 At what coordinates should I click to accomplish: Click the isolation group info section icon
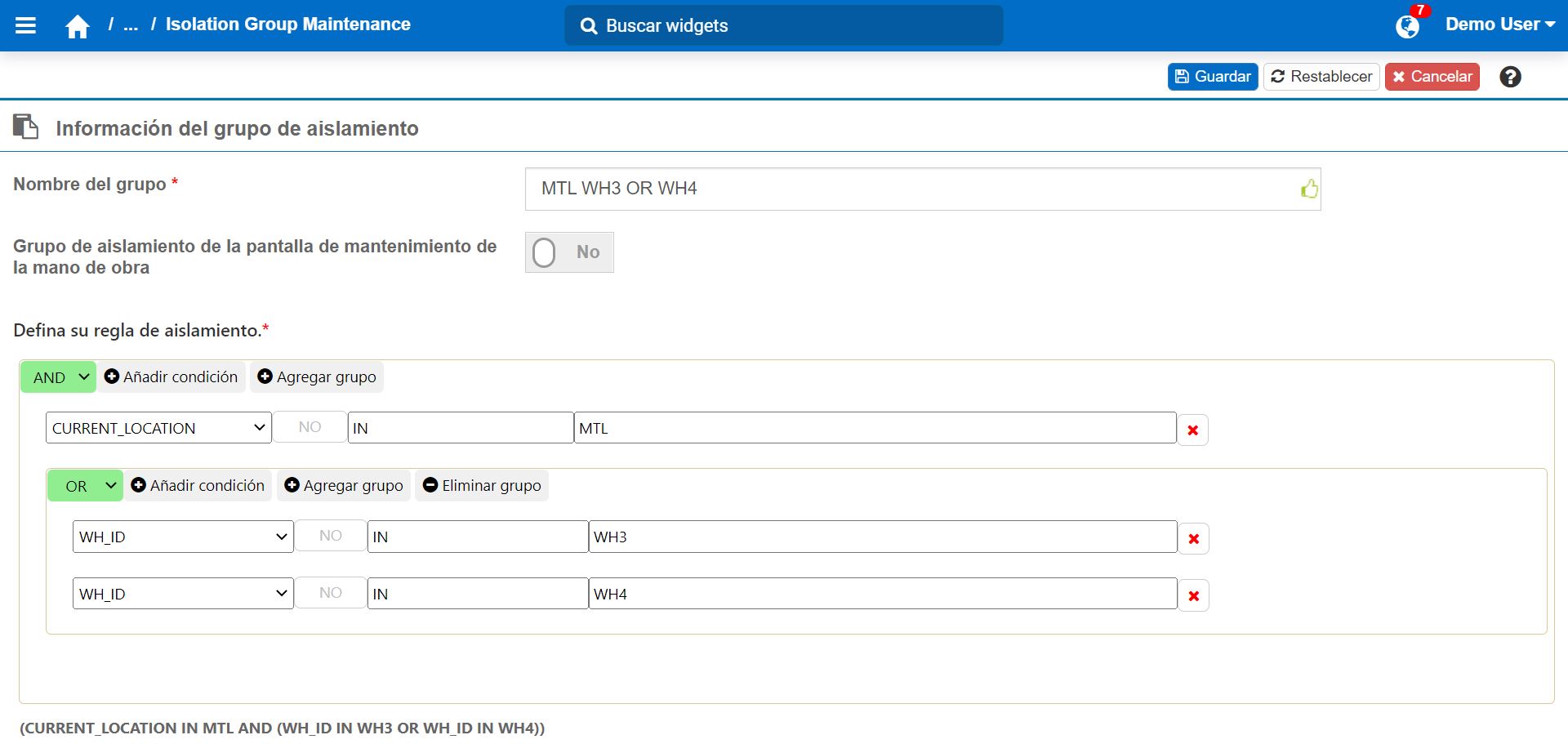[x=26, y=127]
